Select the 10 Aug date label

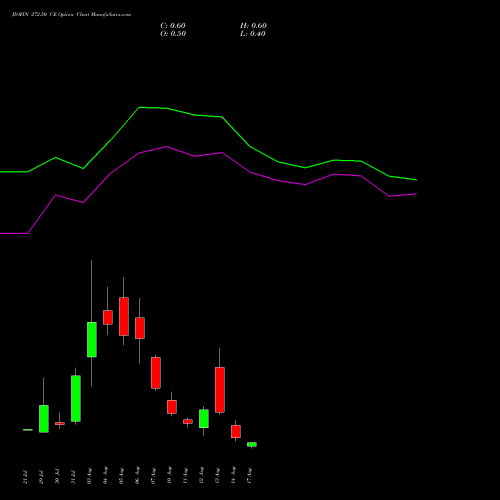169,476
